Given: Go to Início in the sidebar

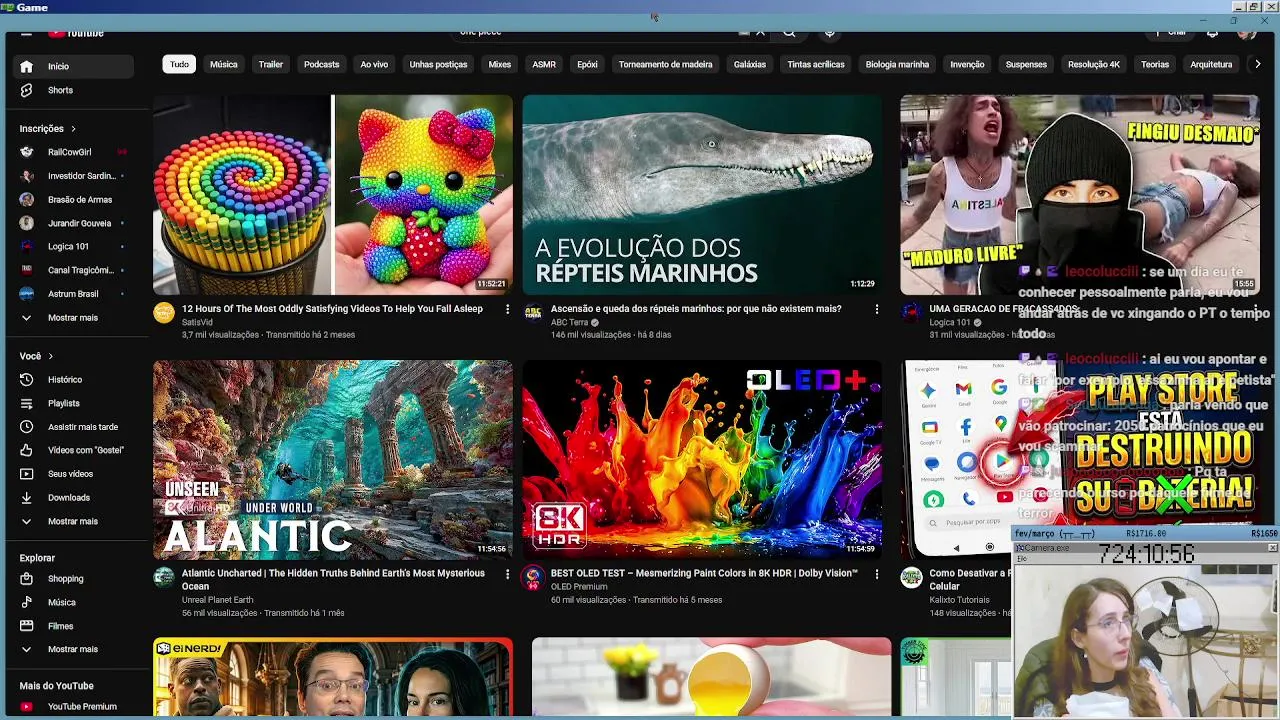Looking at the screenshot, I should tap(72, 66).
